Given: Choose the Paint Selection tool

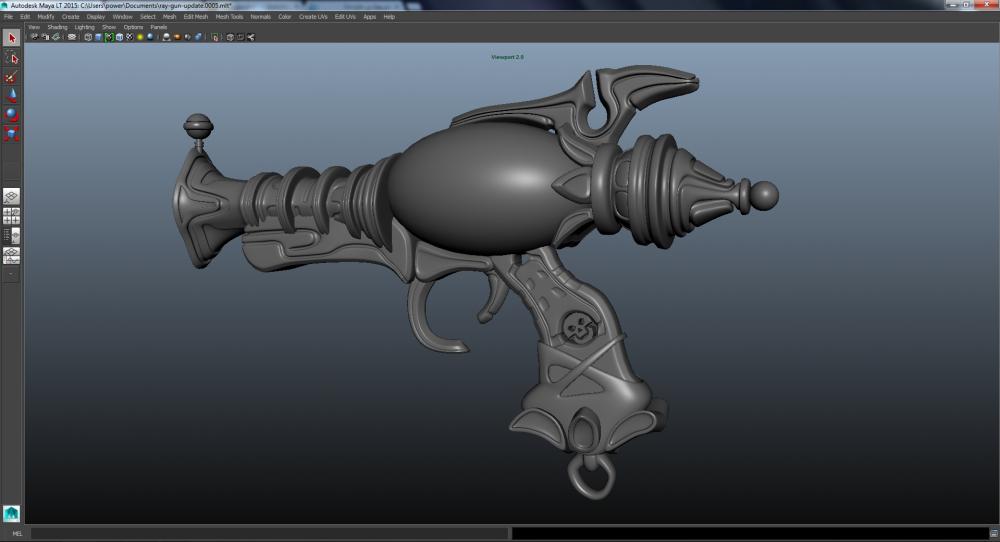Looking at the screenshot, I should 11,77.
